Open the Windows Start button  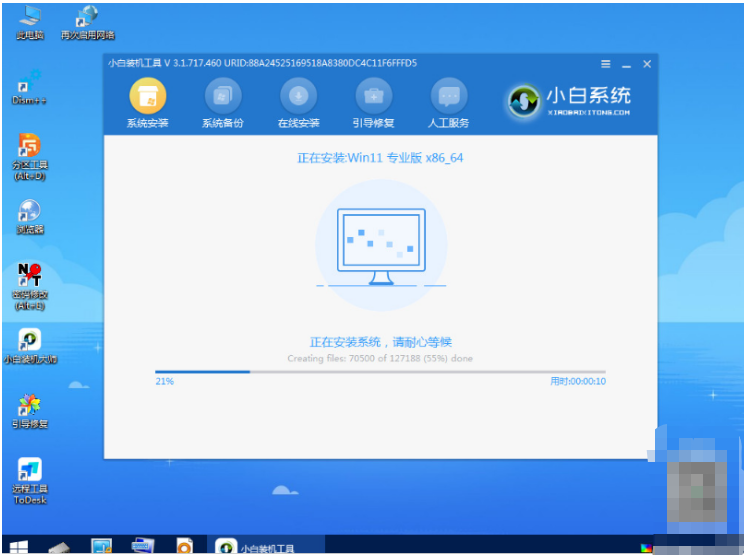pos(19,547)
